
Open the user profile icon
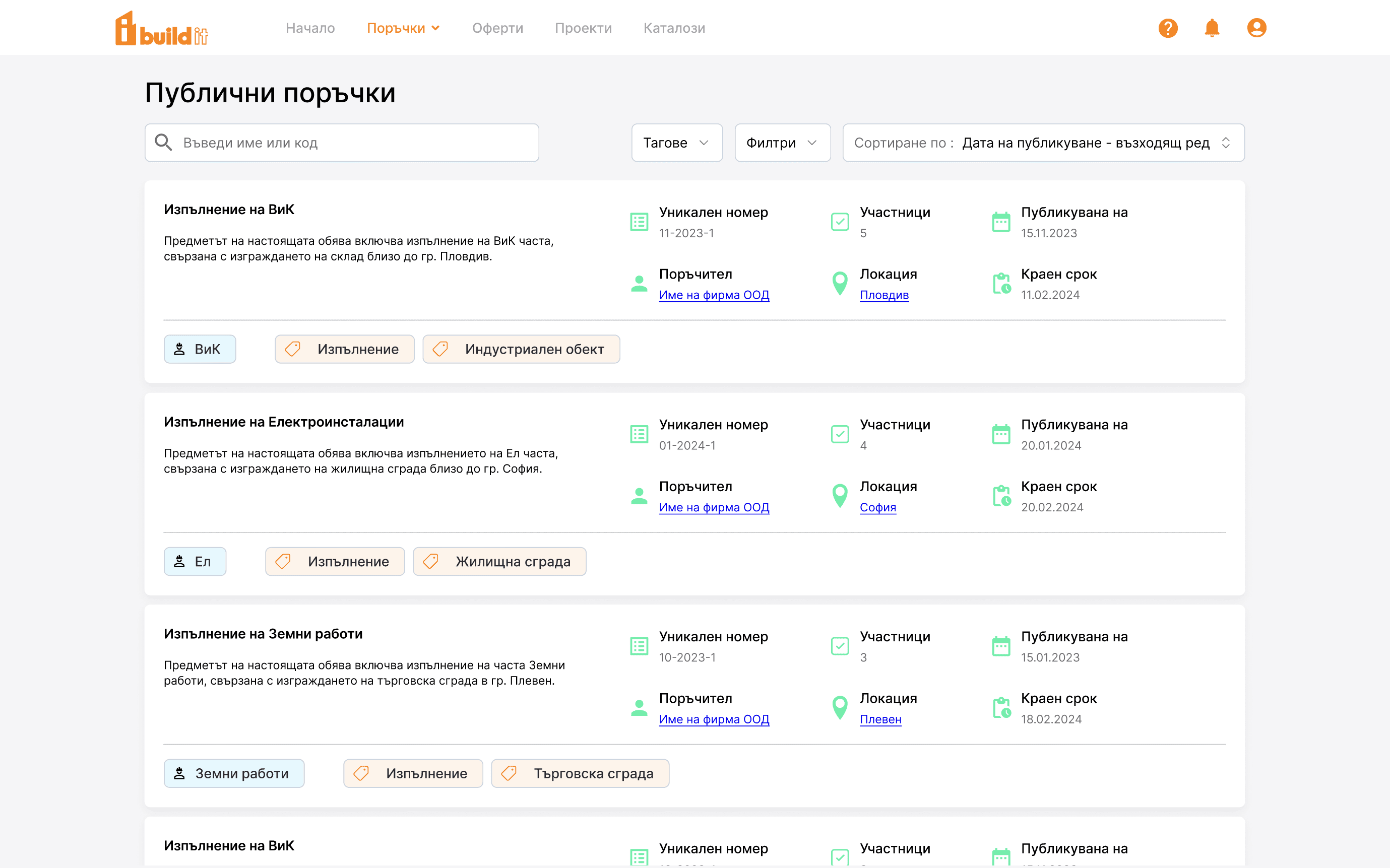1256,28
